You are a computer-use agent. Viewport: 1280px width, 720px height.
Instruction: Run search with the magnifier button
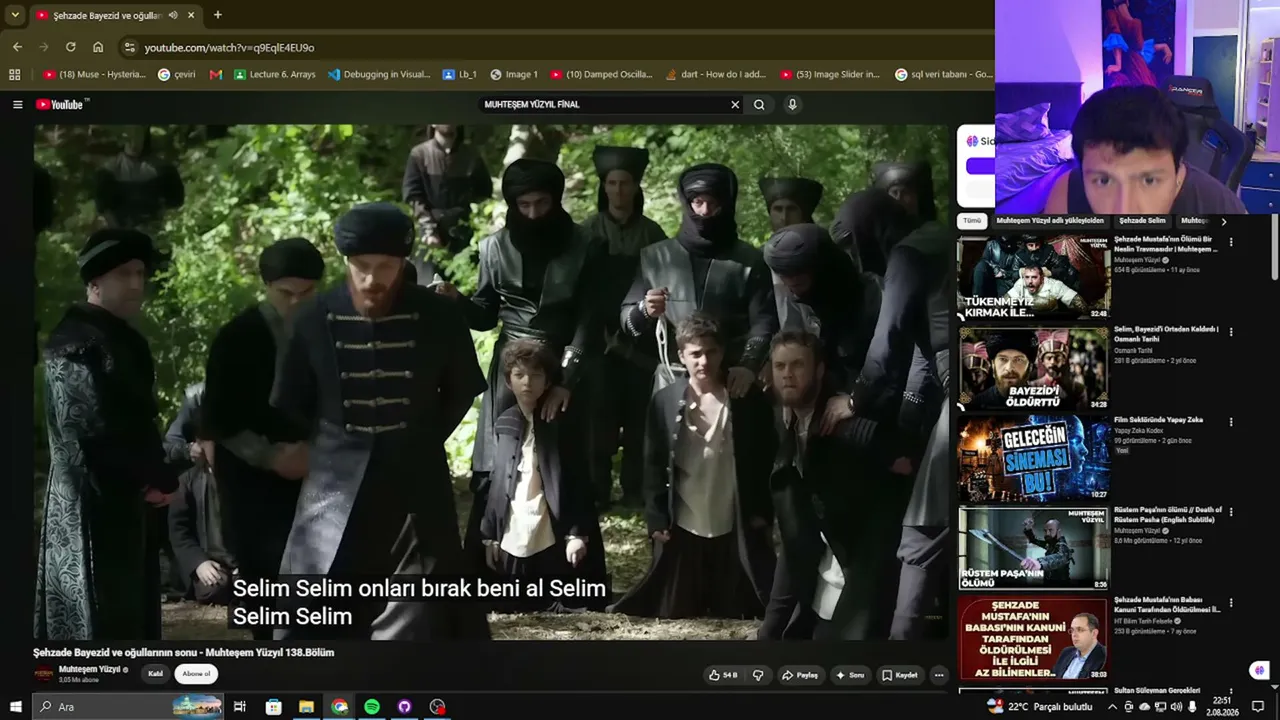759,104
